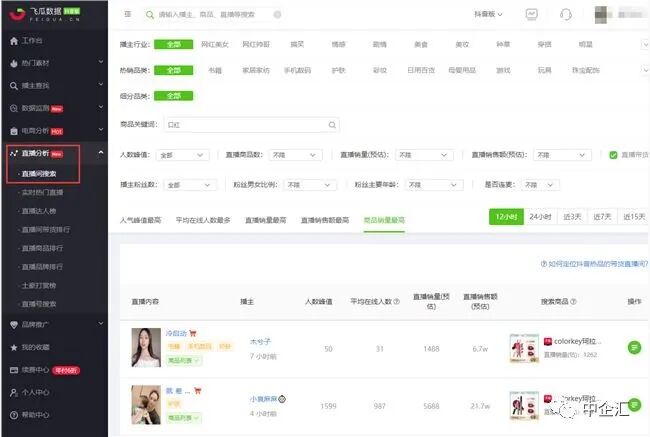
Task: Click the Feigua logo in header
Action: pyautogui.click(x=45, y=14)
